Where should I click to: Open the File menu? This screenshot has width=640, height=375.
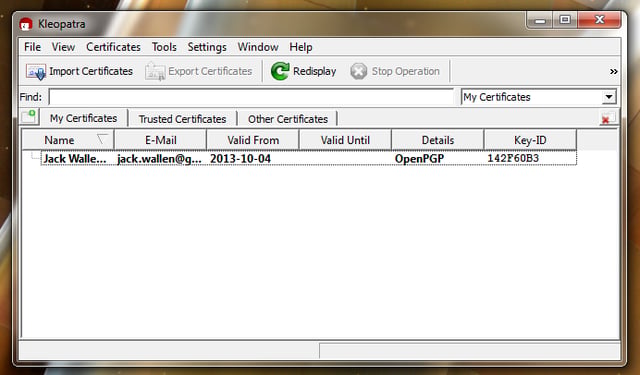point(32,47)
